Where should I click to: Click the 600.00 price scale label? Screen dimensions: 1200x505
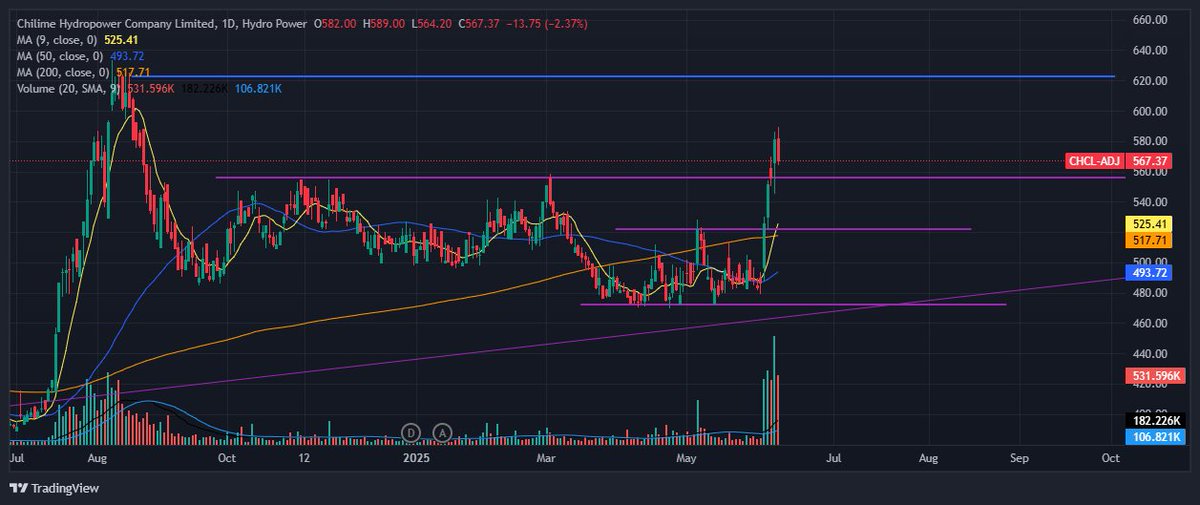point(1151,111)
